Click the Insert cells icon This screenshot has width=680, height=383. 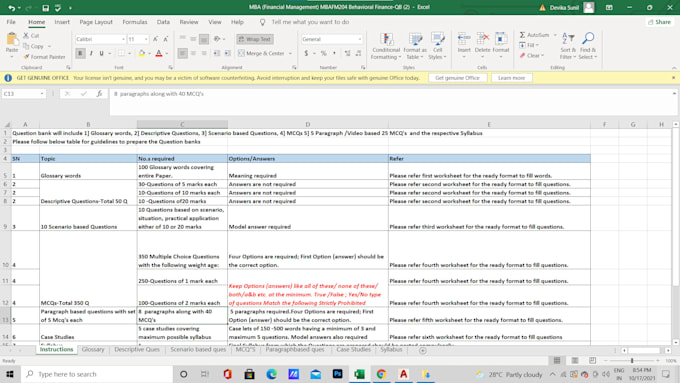coord(464,39)
